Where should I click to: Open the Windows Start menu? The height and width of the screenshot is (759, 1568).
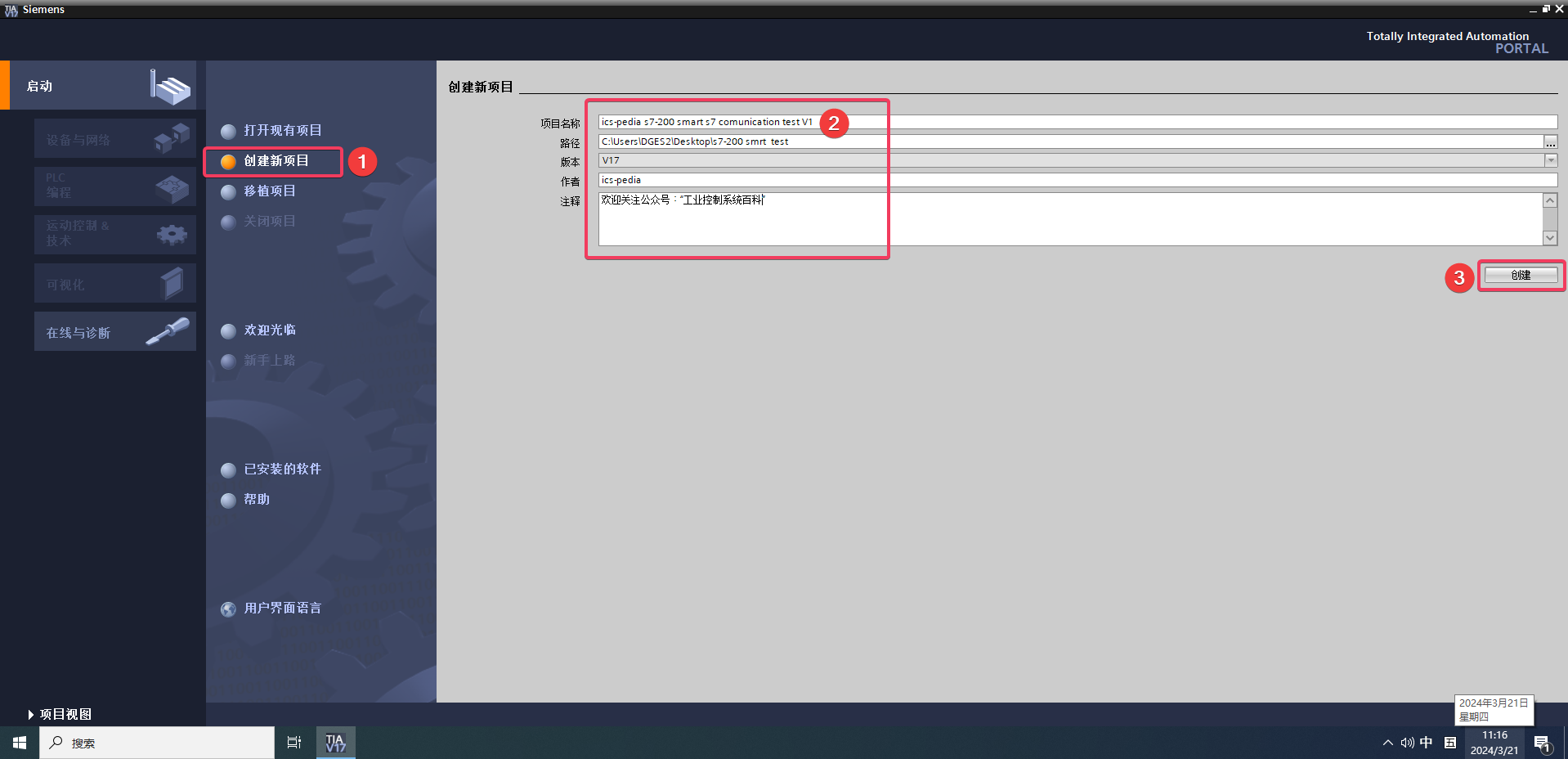(x=20, y=743)
